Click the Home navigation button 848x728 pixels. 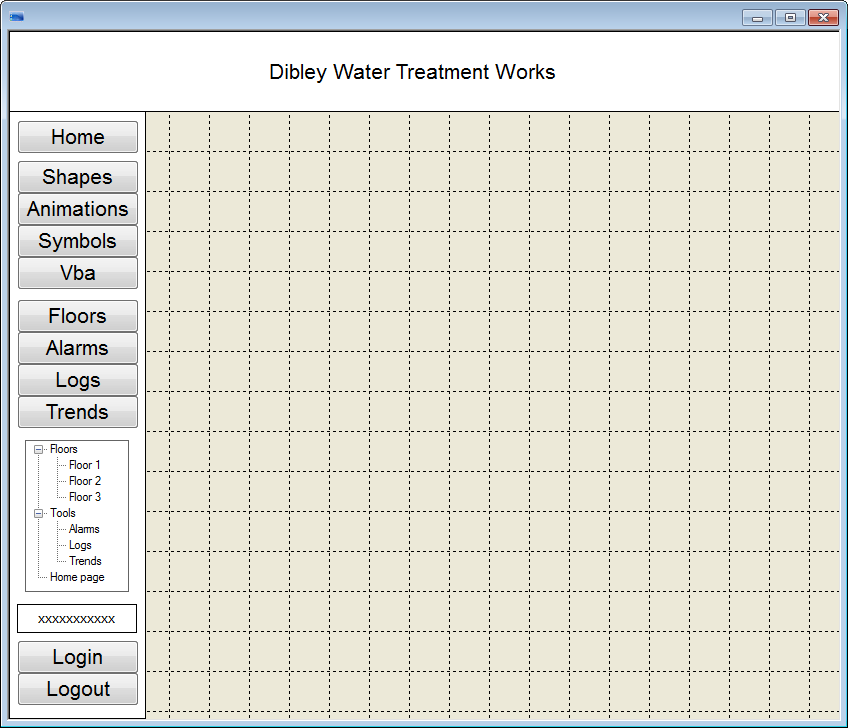coord(78,137)
